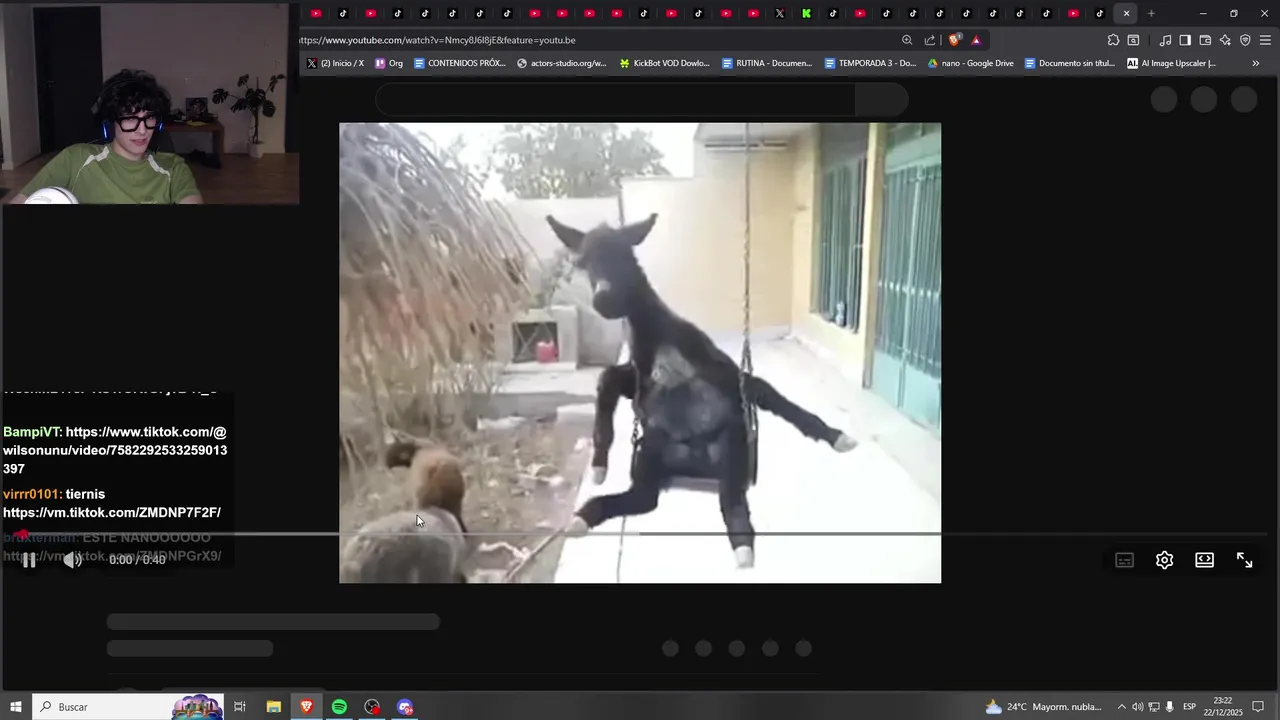Screen dimensions: 1280x720
Task: Open the 'AI Image Upscaler' bookmark
Action: (x=1171, y=63)
